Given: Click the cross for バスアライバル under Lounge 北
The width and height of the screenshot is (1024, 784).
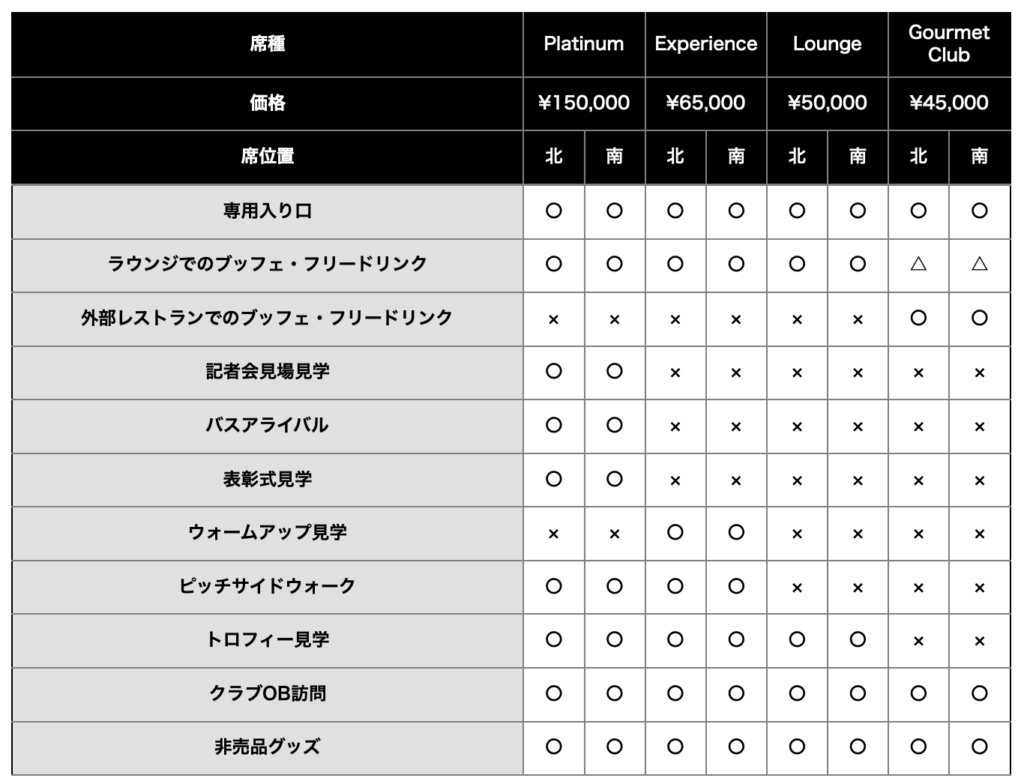Looking at the screenshot, I should [x=797, y=426].
